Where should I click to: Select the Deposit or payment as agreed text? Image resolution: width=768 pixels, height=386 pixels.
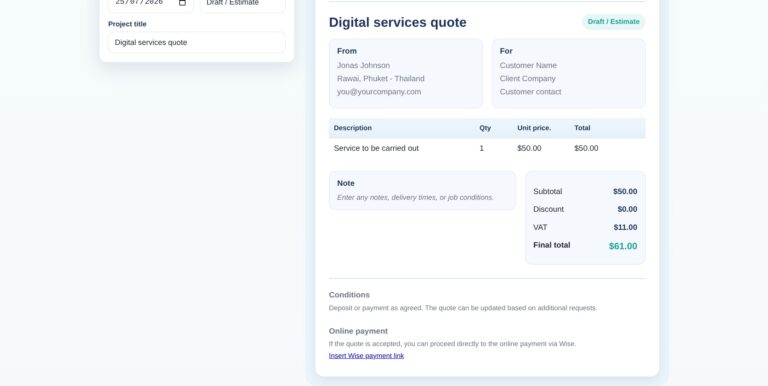click(x=463, y=308)
